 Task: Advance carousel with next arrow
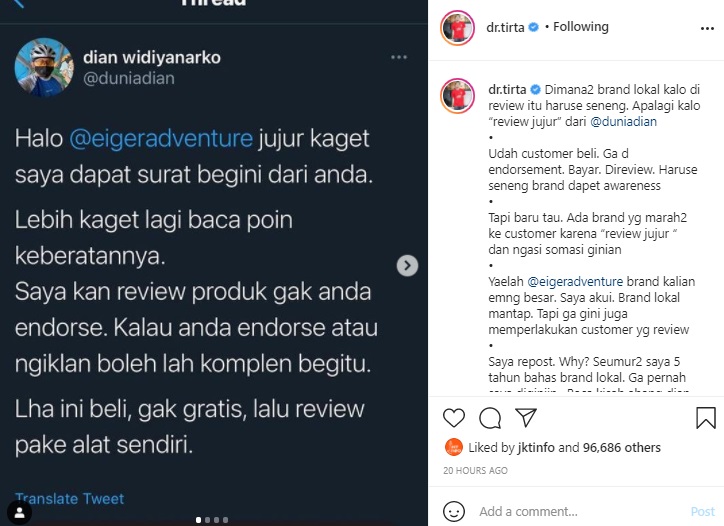tap(407, 266)
